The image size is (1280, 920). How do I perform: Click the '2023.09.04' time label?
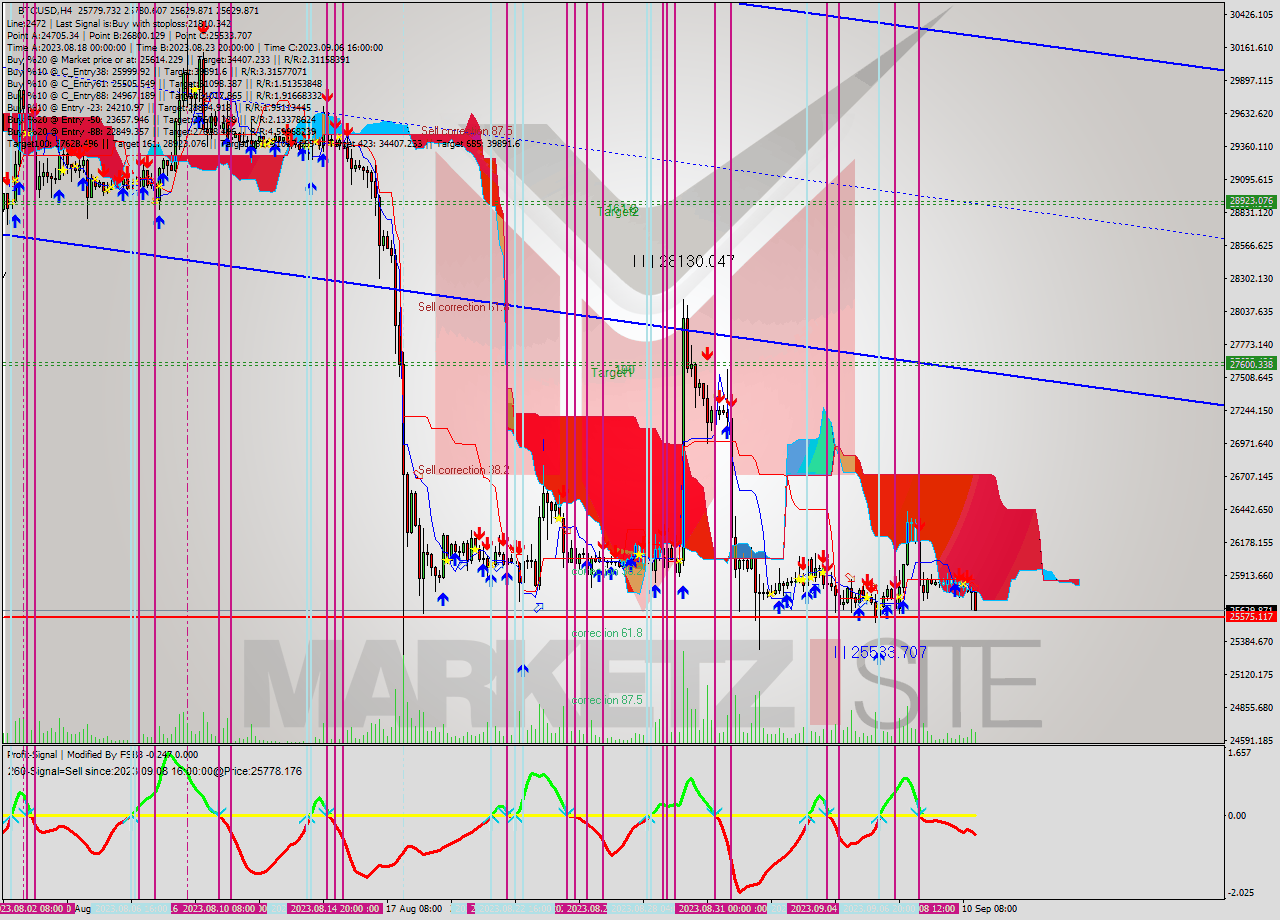(813, 909)
